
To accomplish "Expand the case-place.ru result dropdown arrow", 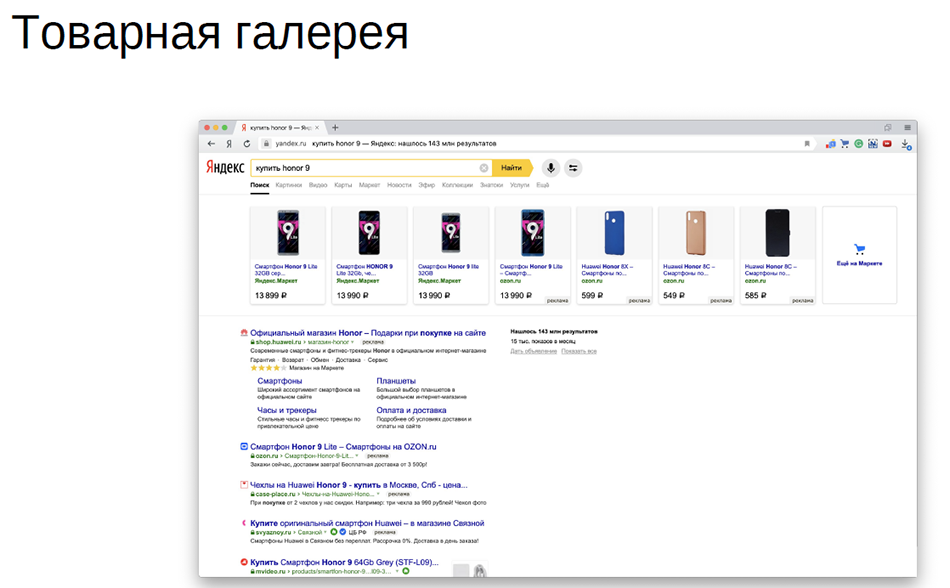I will (x=378, y=494).
